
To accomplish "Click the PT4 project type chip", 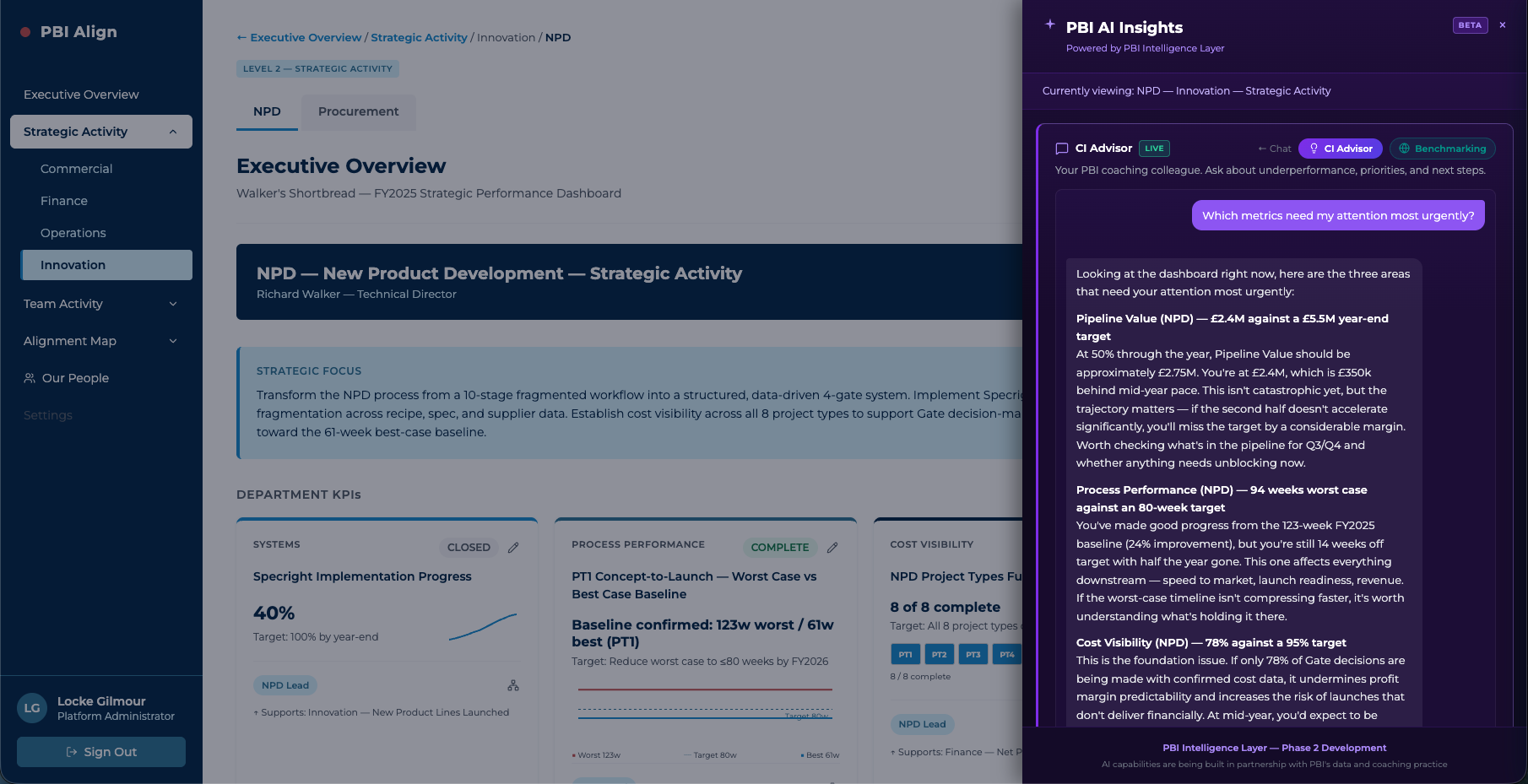I will coord(1006,654).
